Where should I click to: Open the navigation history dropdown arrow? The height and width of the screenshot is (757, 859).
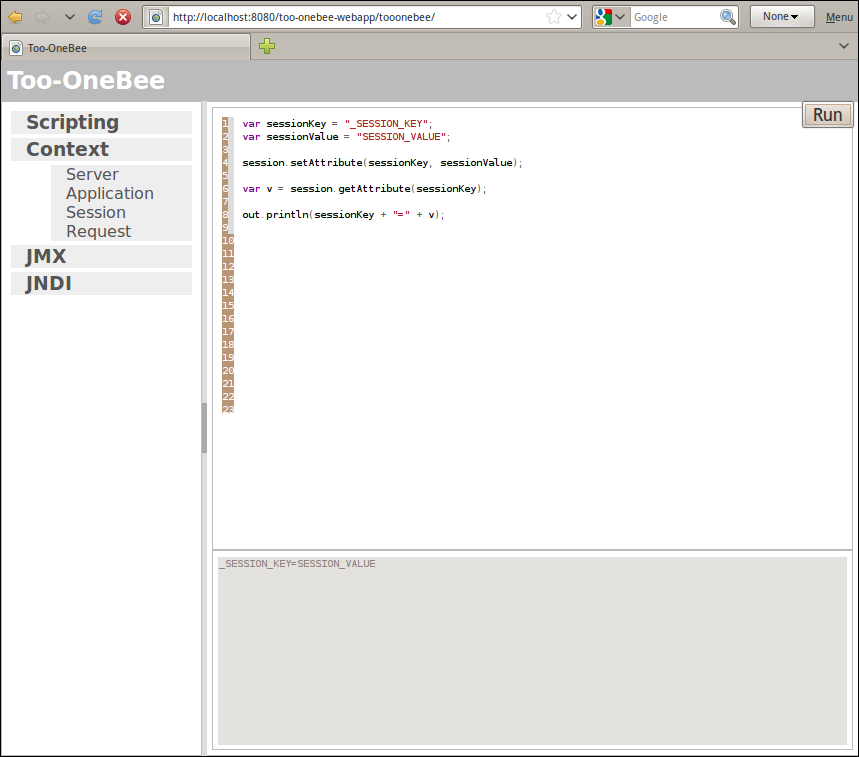[70, 17]
